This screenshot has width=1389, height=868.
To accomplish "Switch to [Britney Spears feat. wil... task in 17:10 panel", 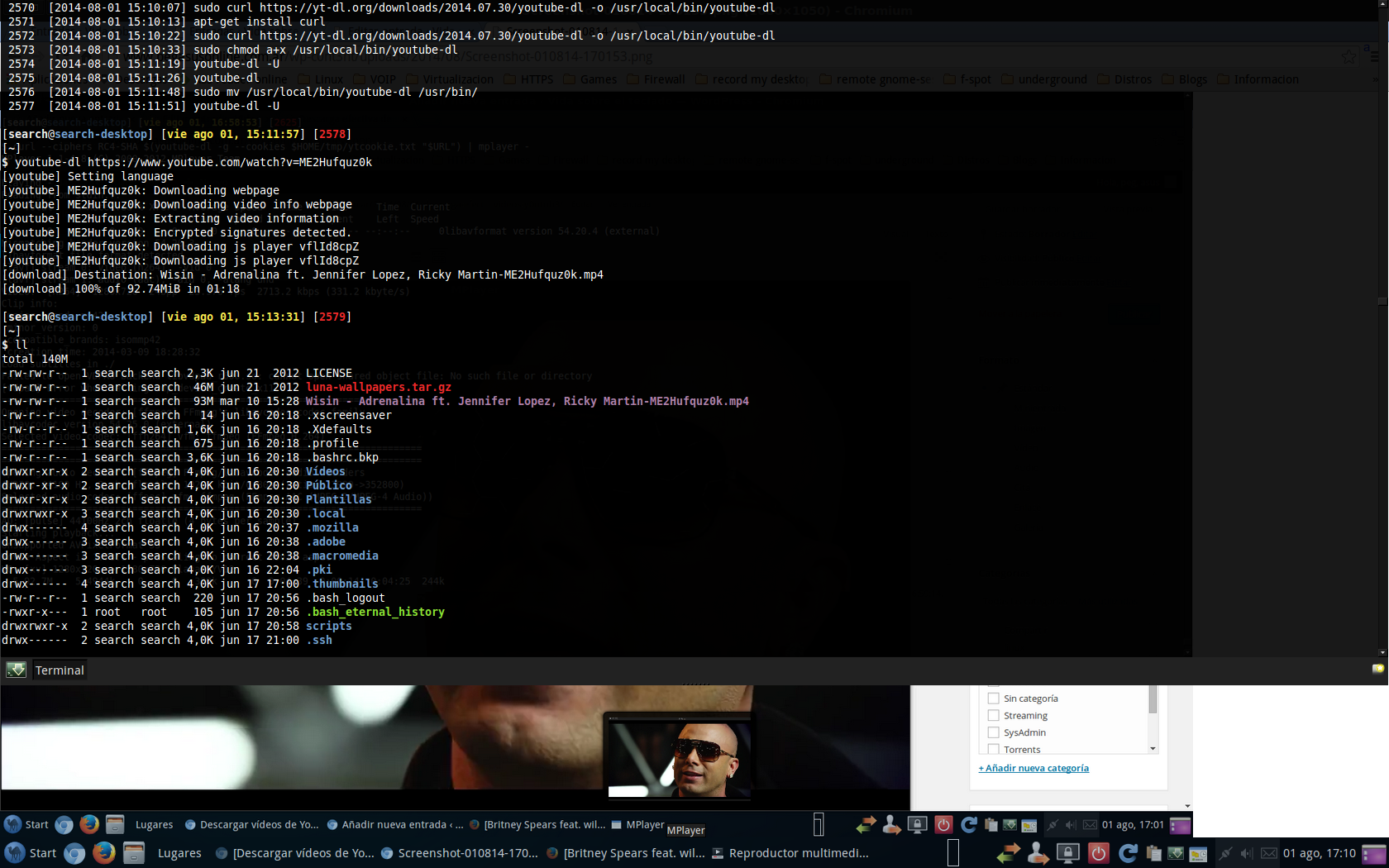I will click(626, 853).
